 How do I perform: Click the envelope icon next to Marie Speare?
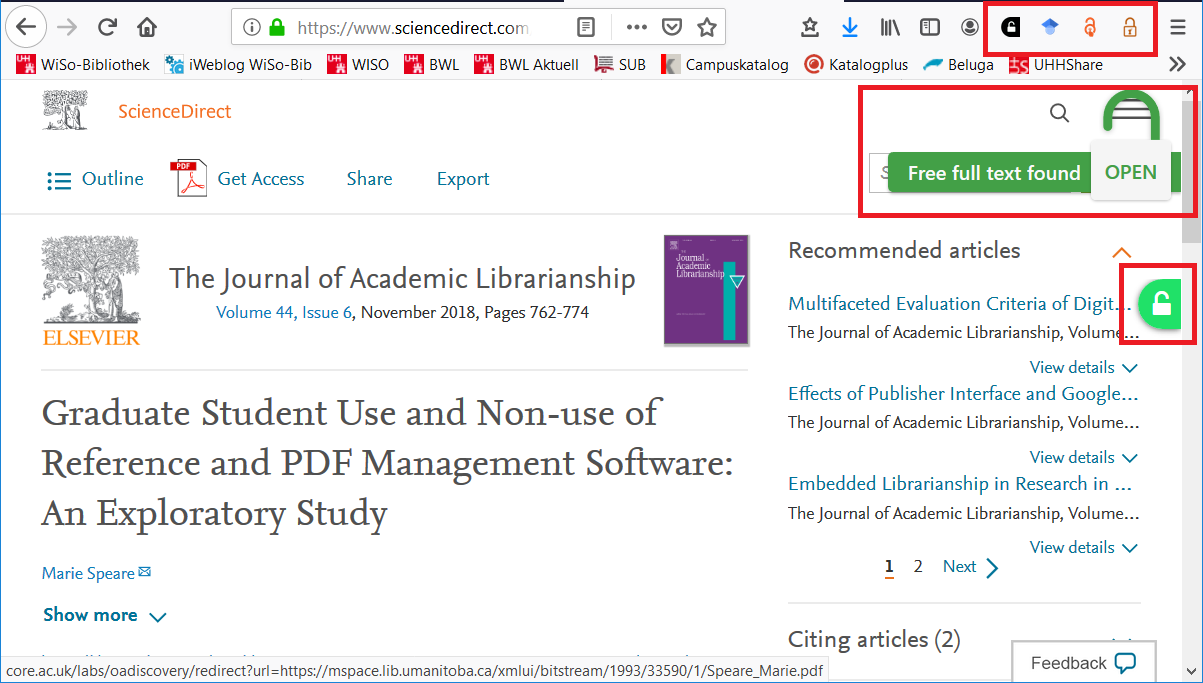[145, 572]
